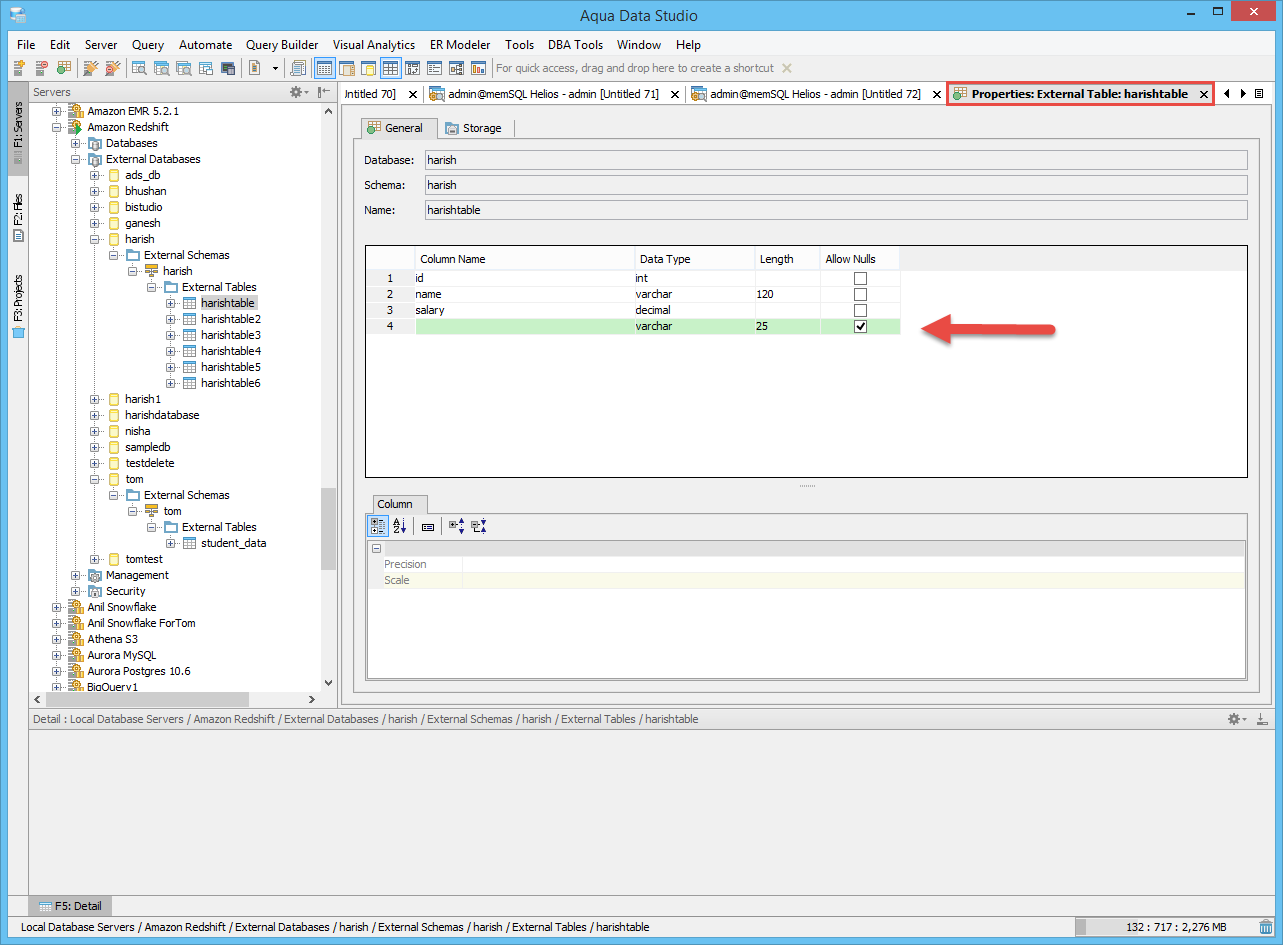
Task: Click the Amazon Redshift server icon
Action: click(76, 127)
